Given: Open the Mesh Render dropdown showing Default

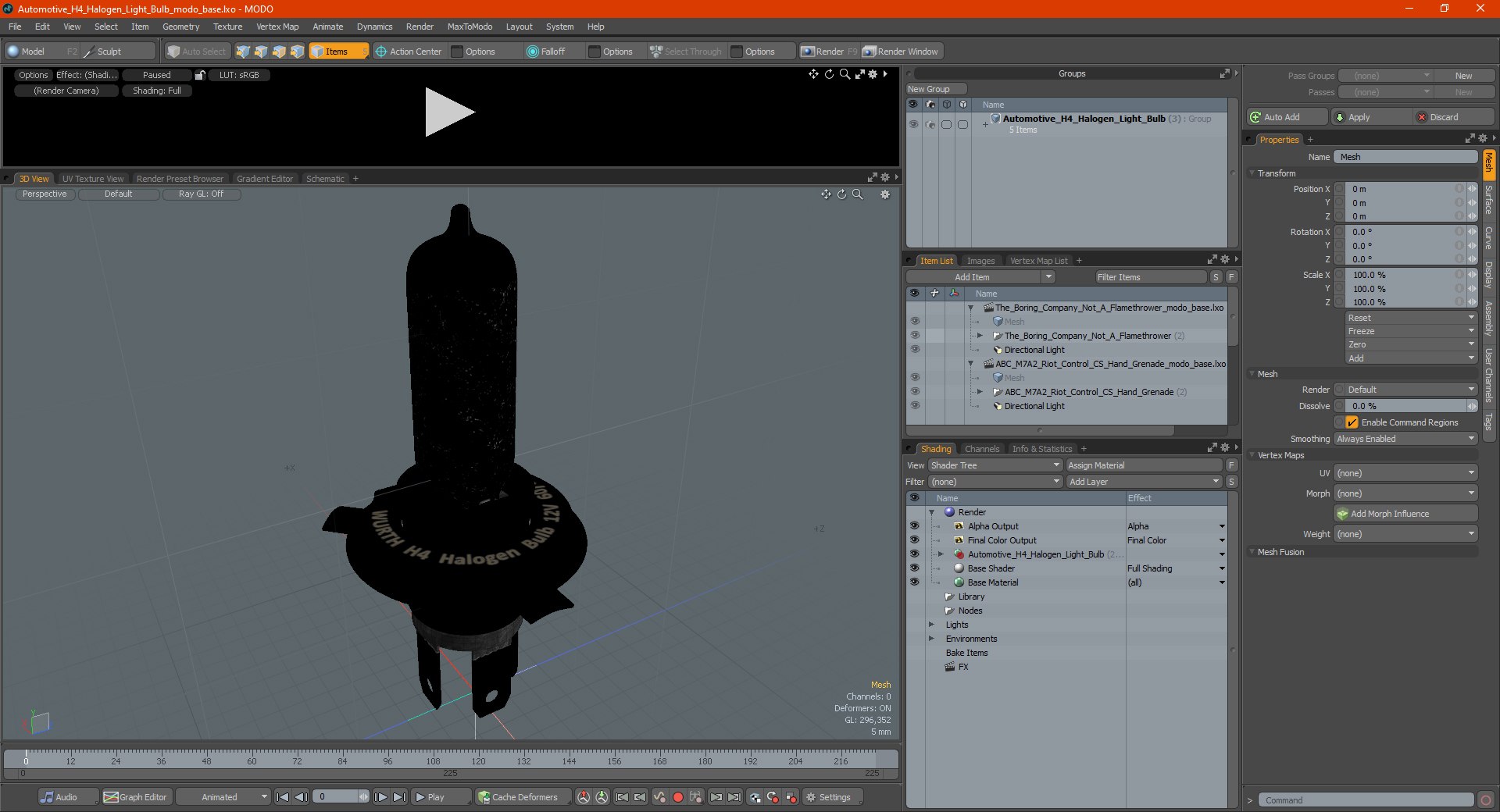Looking at the screenshot, I should [x=1411, y=390].
